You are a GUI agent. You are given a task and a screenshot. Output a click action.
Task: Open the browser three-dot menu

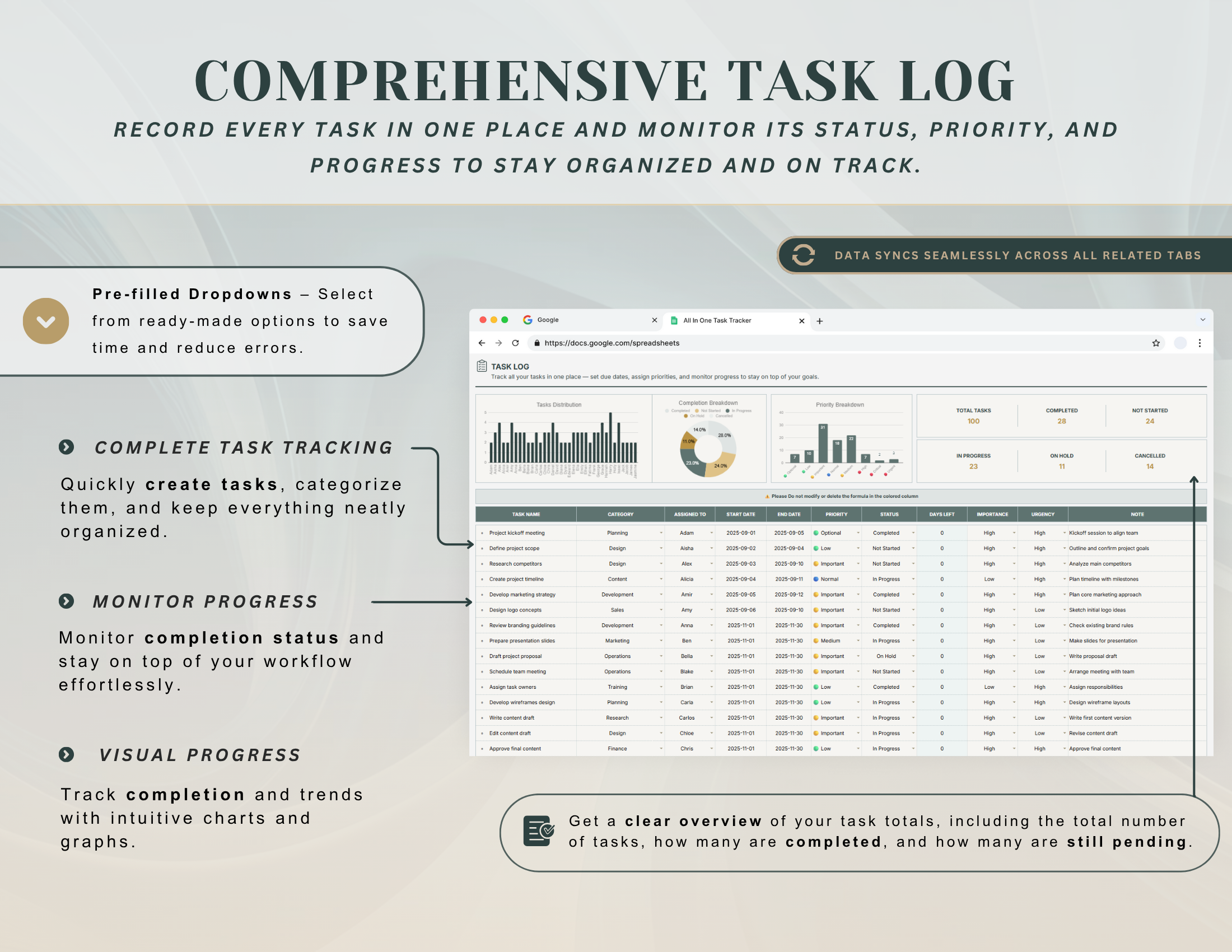(1200, 343)
